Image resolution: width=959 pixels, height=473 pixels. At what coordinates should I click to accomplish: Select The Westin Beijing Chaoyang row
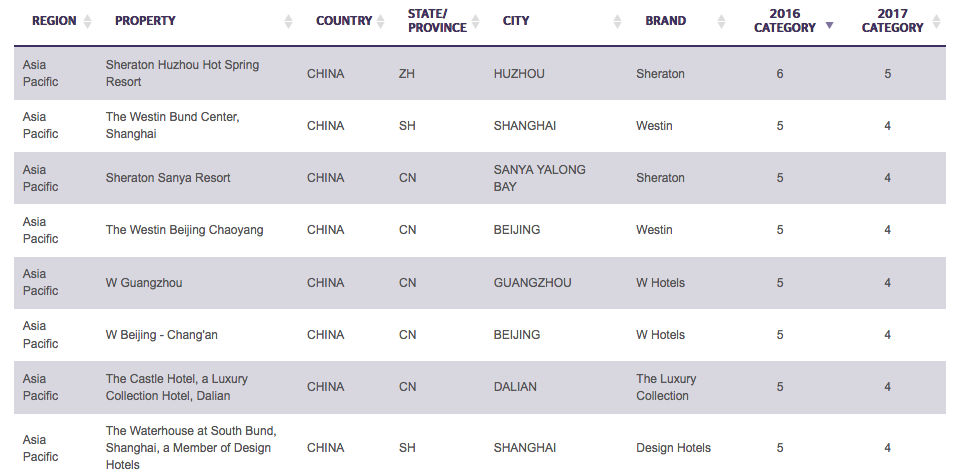coord(480,230)
